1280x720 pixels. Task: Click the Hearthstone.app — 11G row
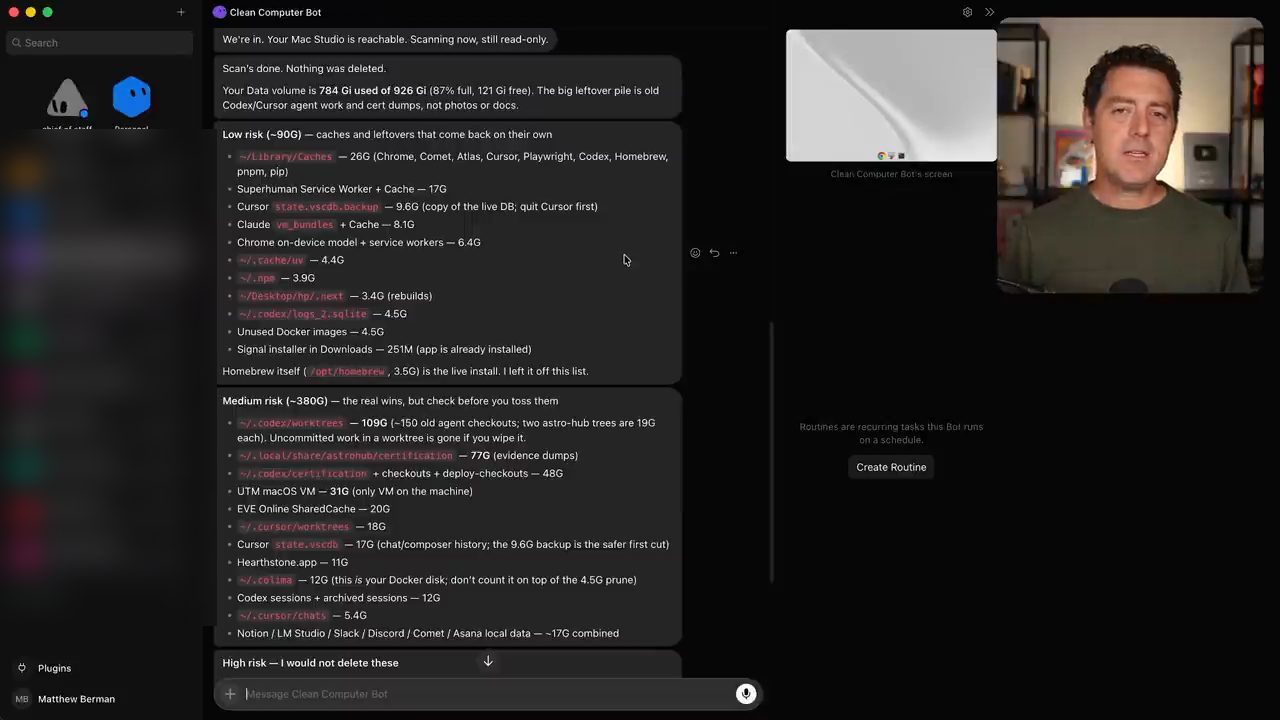(292, 562)
